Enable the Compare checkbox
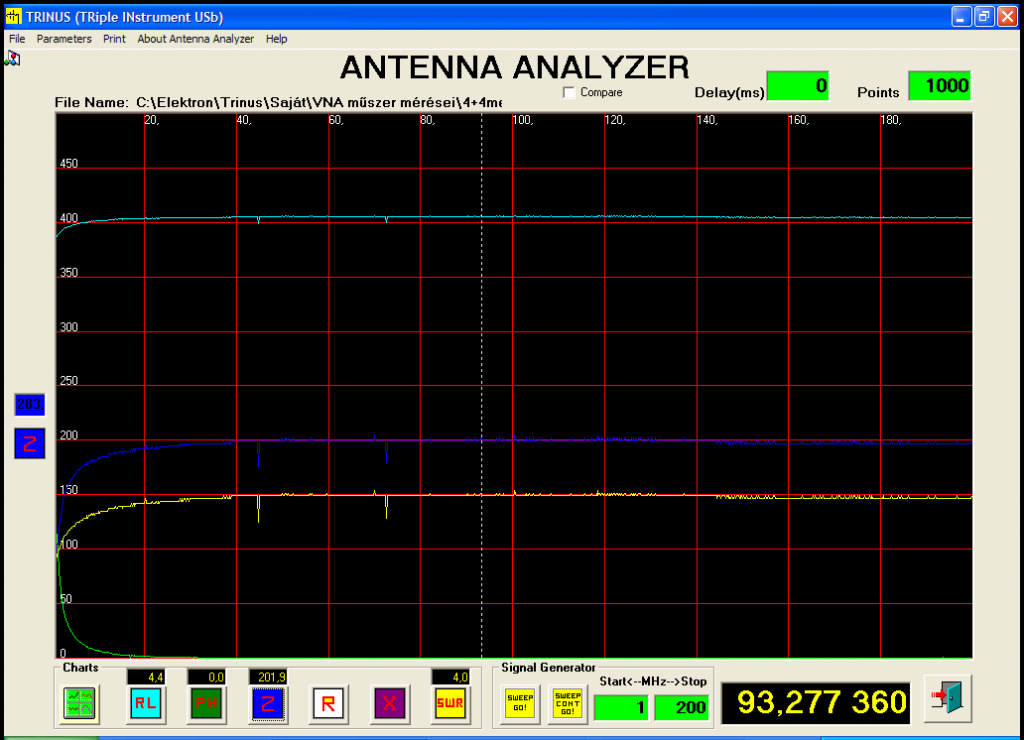The height and width of the screenshot is (740, 1024). (569, 93)
